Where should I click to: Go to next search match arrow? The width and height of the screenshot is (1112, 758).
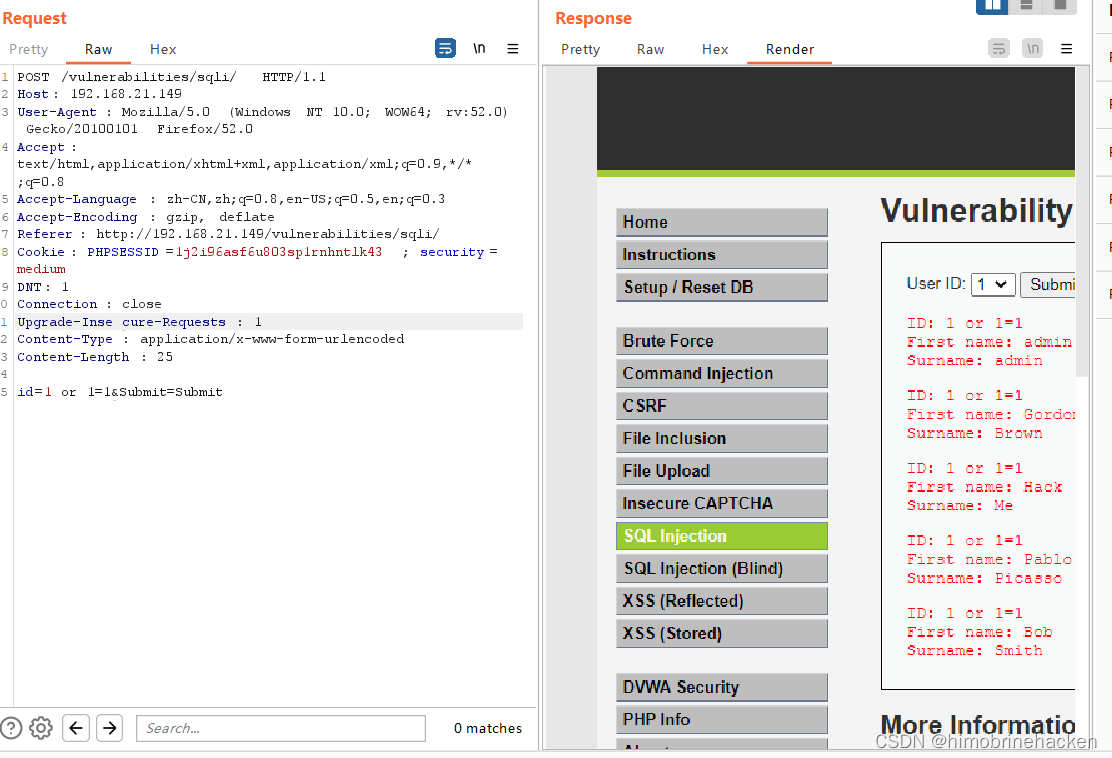110,728
